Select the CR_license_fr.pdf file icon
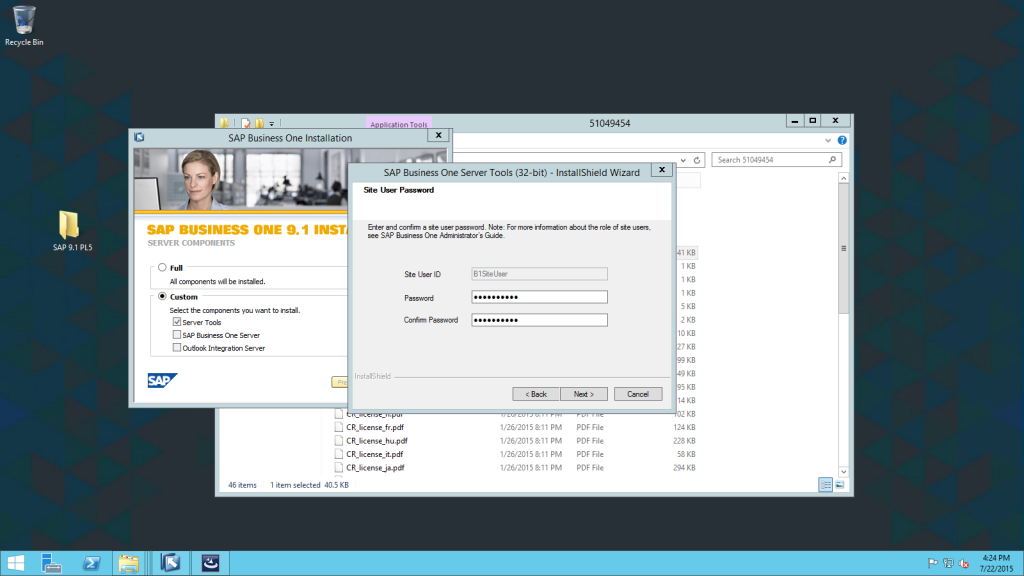Viewport: 1024px width, 576px height. coord(338,427)
